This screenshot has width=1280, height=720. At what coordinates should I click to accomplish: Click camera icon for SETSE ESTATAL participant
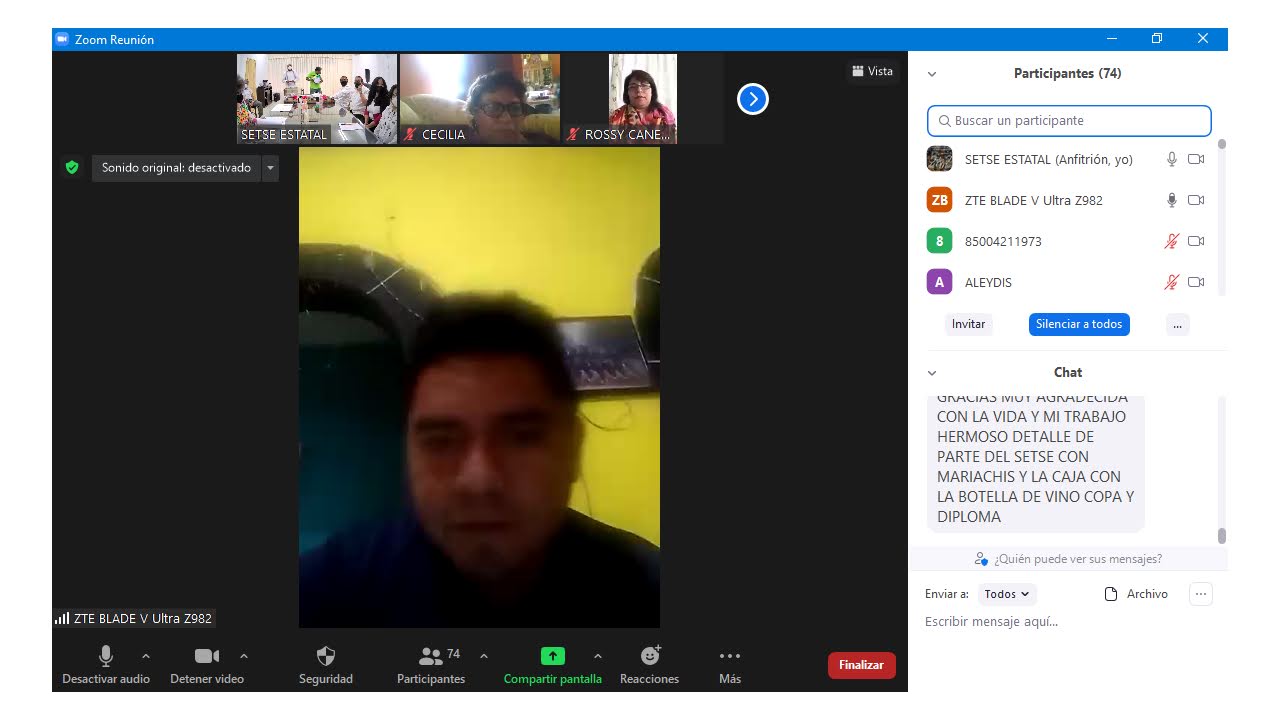[1196, 159]
